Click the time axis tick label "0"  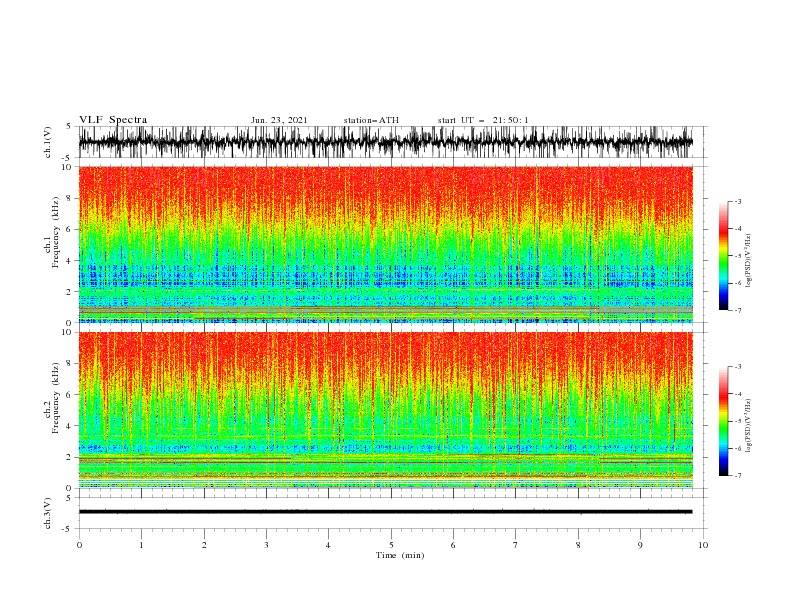pyautogui.click(x=79, y=545)
